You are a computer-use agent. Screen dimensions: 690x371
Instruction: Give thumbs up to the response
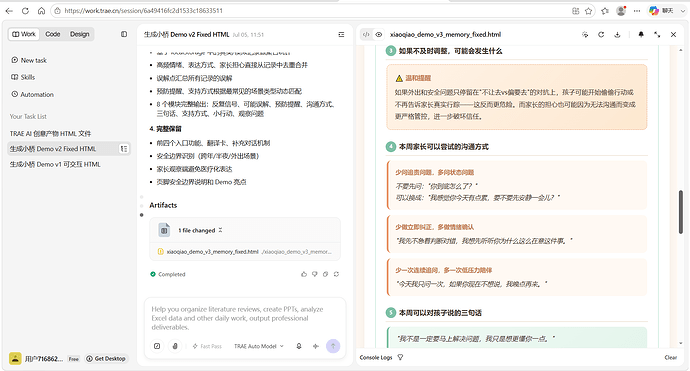304,274
